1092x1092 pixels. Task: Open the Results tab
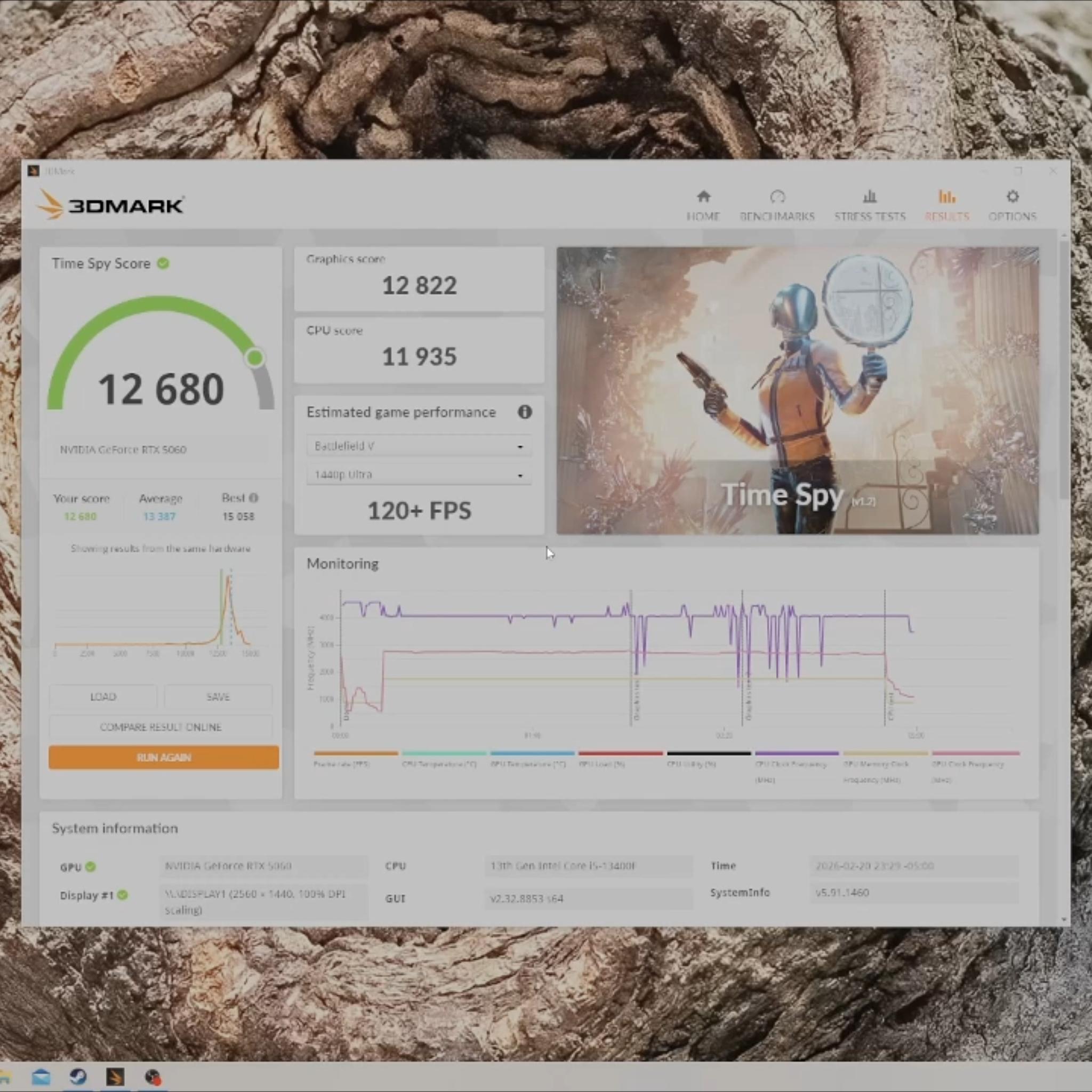(947, 205)
